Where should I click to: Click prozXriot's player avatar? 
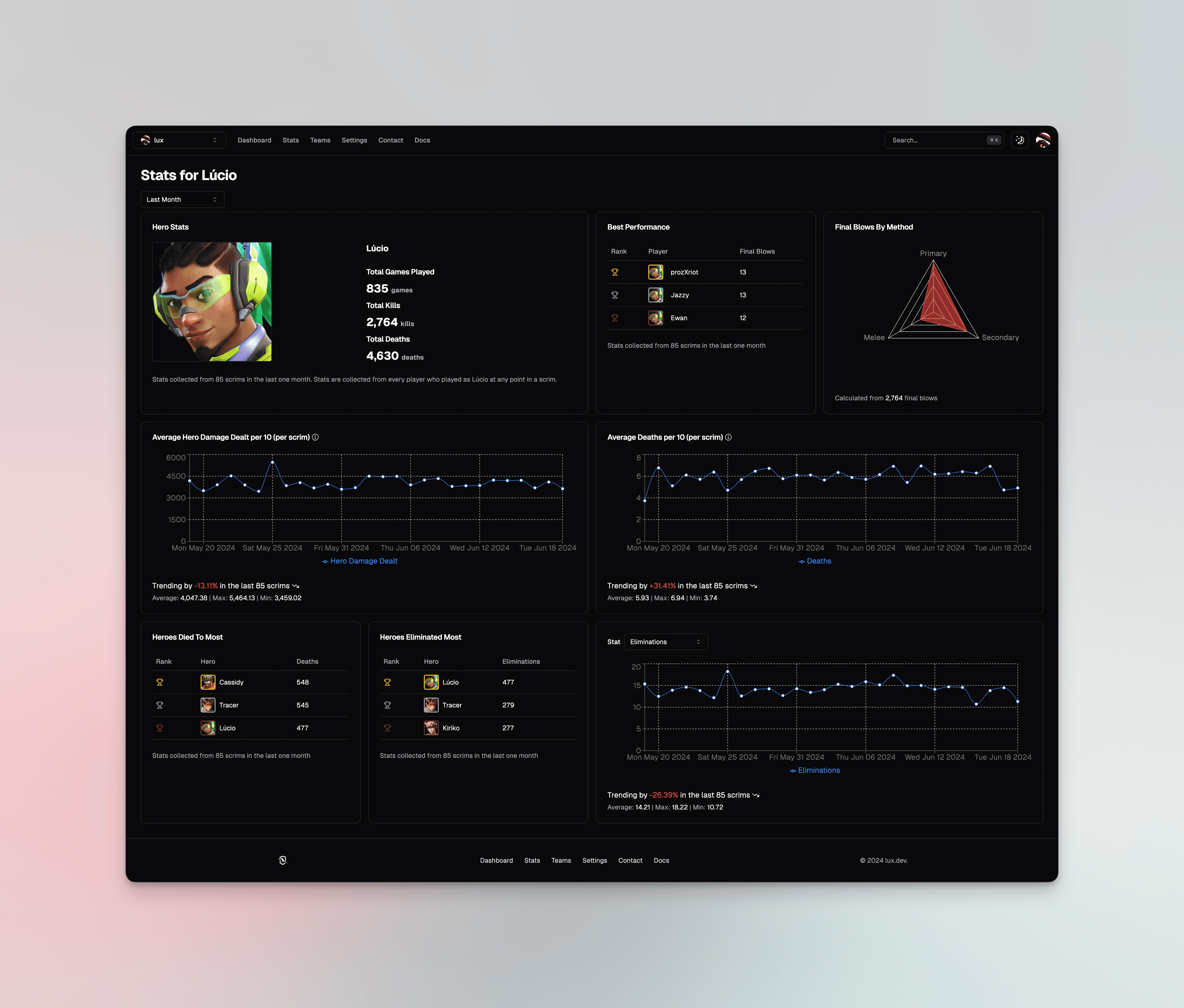656,272
